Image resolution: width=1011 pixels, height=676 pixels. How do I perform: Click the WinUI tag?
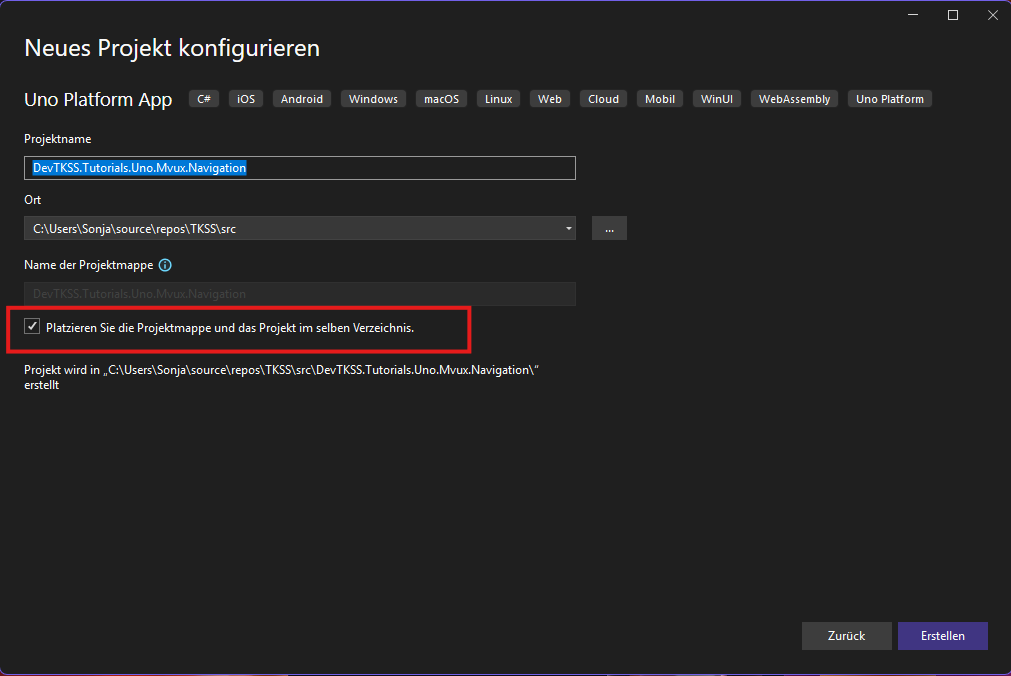(x=717, y=99)
